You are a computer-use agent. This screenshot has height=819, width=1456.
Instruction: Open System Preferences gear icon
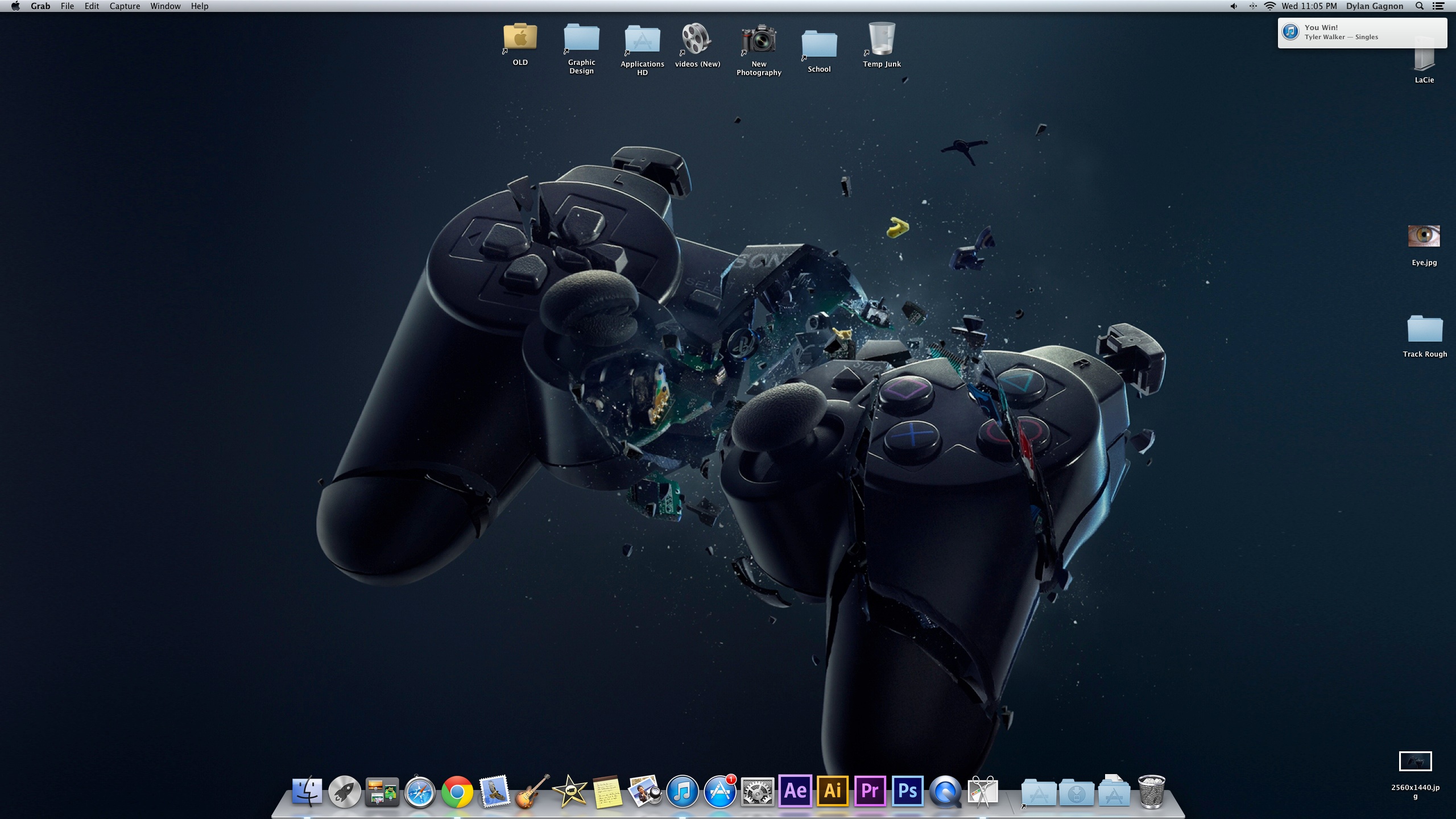coord(758,791)
